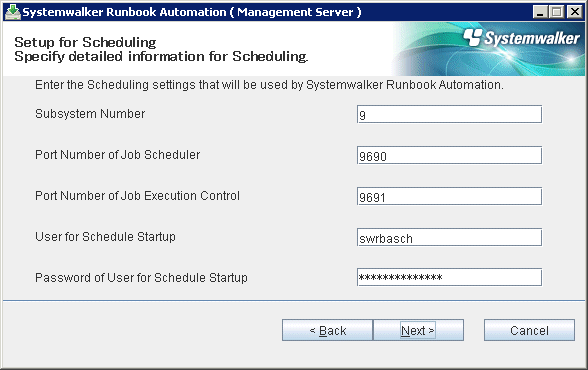This screenshot has width=588, height=370.
Task: Click the window title bar text
Action: point(192,12)
